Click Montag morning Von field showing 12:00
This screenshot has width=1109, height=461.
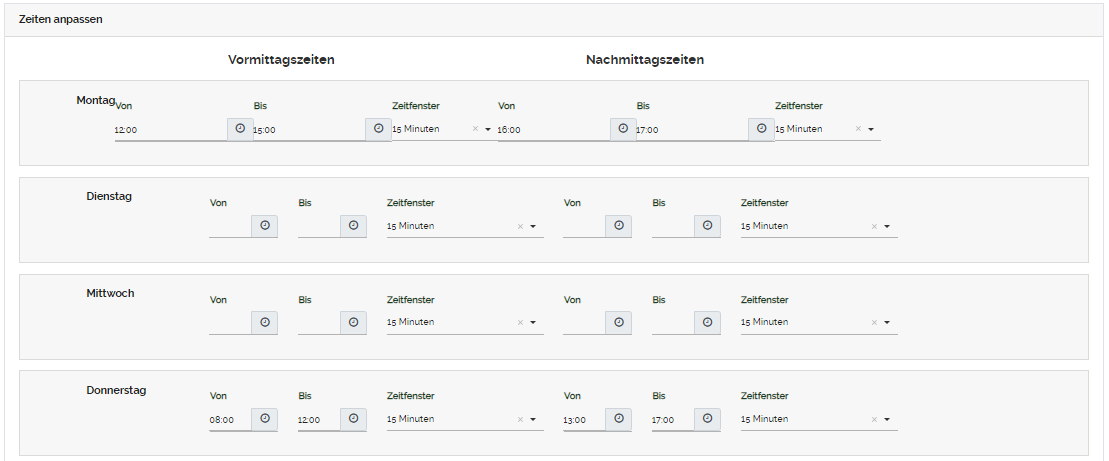[170, 130]
